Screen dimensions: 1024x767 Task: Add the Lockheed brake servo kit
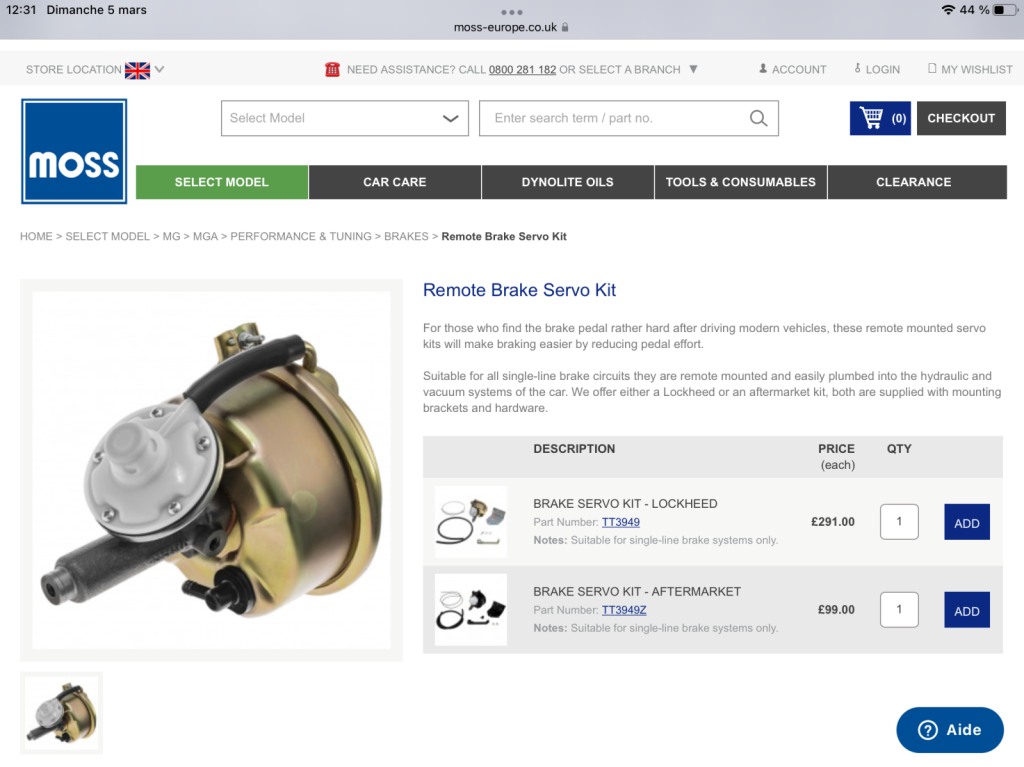(x=967, y=522)
